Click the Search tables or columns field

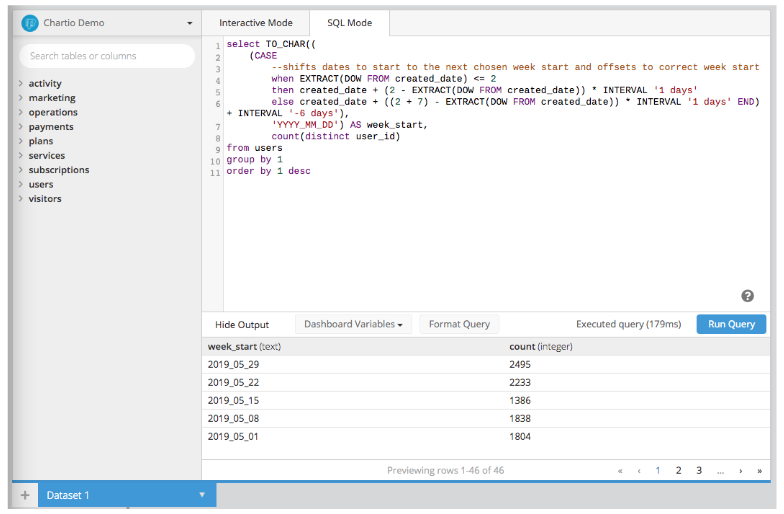pyautogui.click(x=107, y=56)
